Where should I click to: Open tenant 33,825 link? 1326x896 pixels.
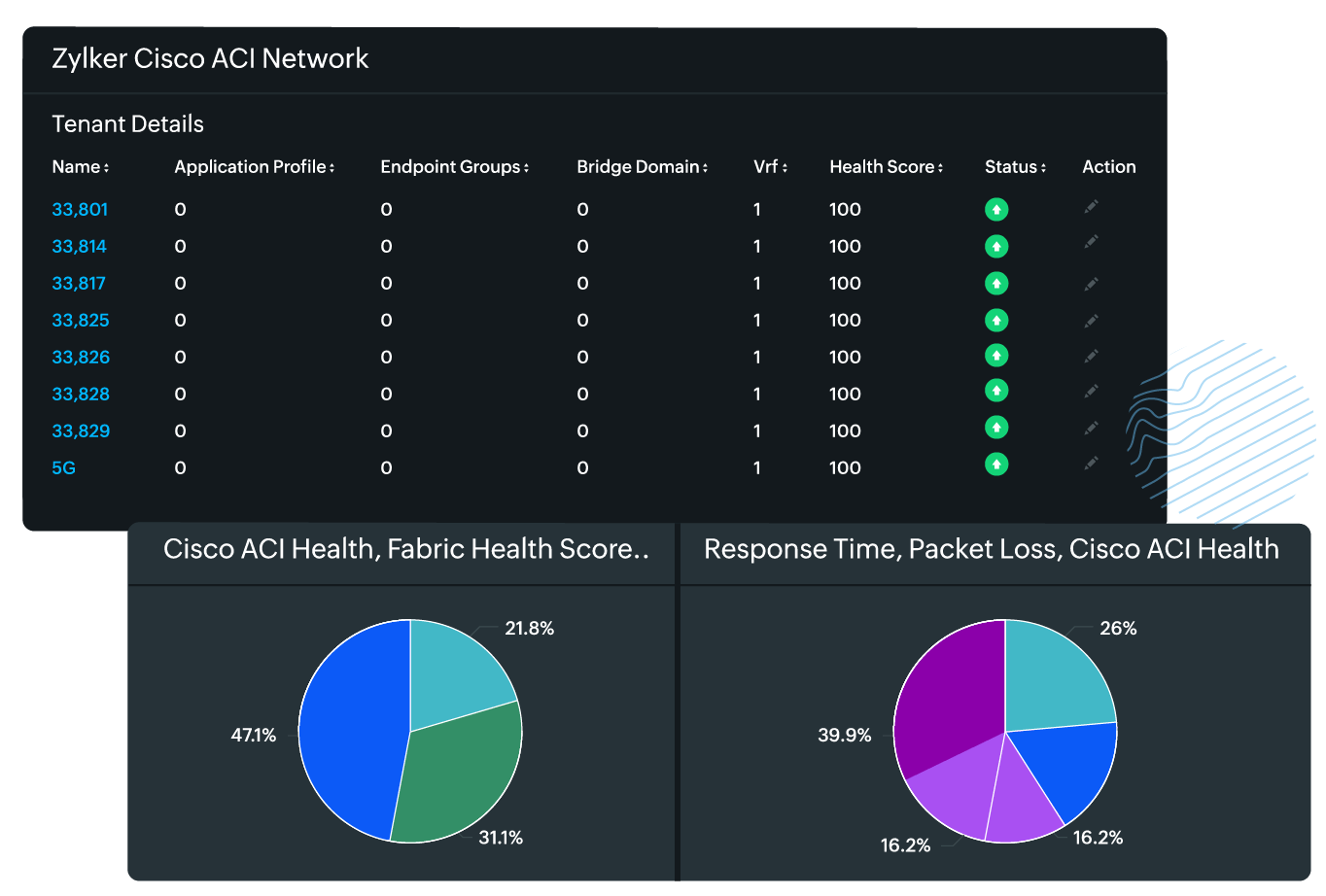[x=81, y=320]
